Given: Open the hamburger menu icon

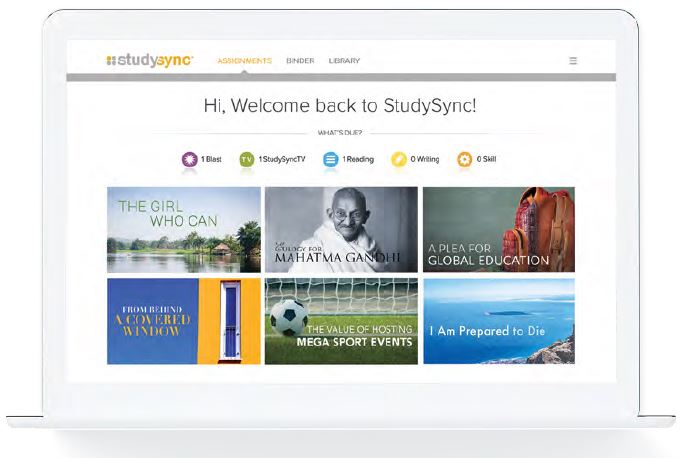Looking at the screenshot, I should click(x=573, y=61).
